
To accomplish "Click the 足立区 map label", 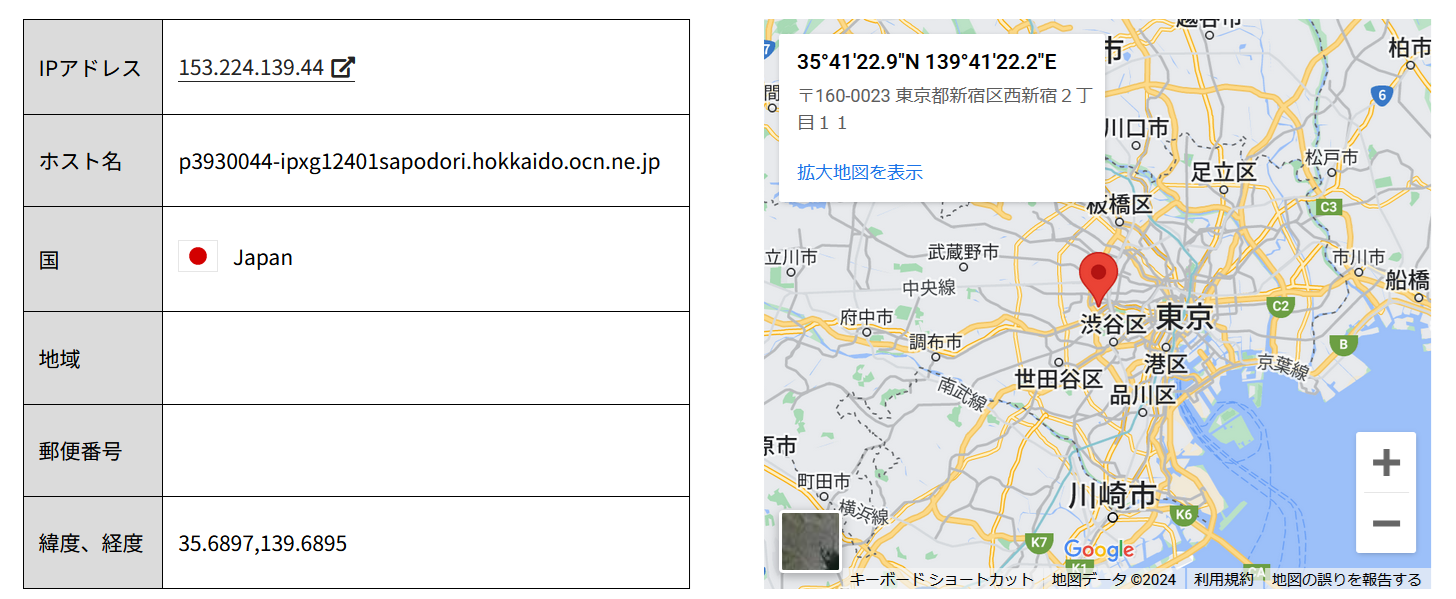I will click(x=1224, y=171).
